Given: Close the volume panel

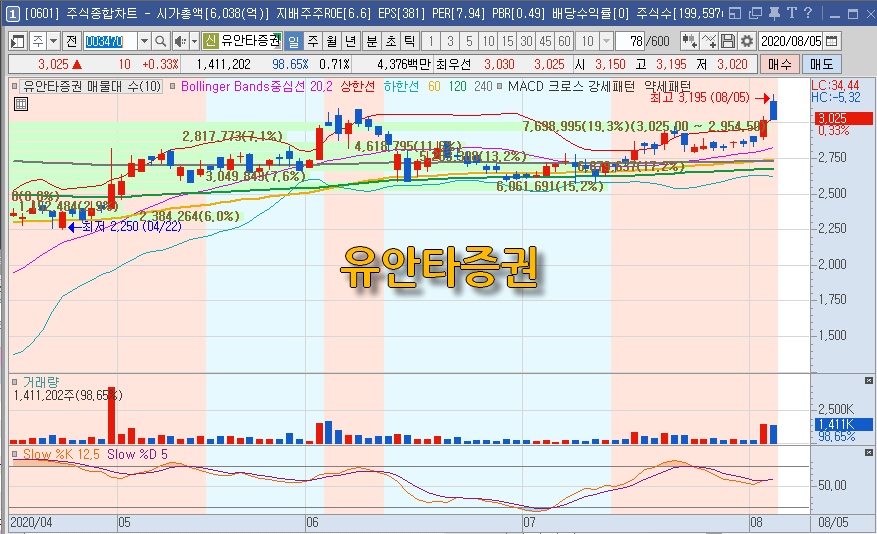Looking at the screenshot, I should point(869,381).
